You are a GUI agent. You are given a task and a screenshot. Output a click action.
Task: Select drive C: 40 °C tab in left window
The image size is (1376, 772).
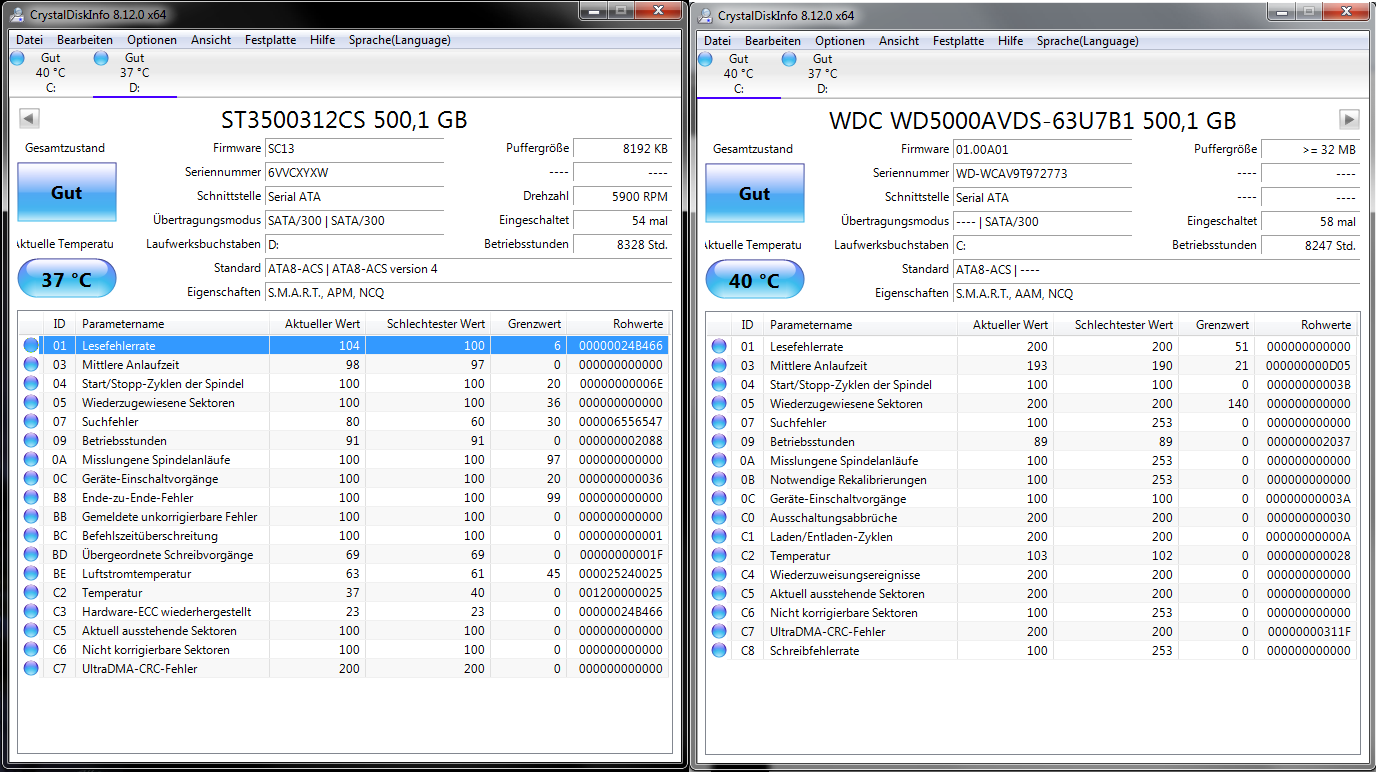(49, 73)
